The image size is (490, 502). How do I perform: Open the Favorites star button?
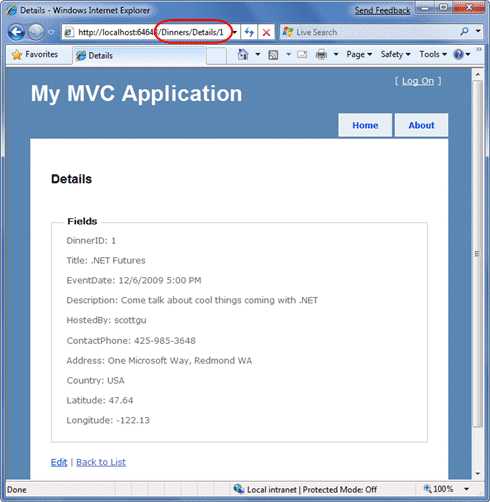tap(35, 54)
